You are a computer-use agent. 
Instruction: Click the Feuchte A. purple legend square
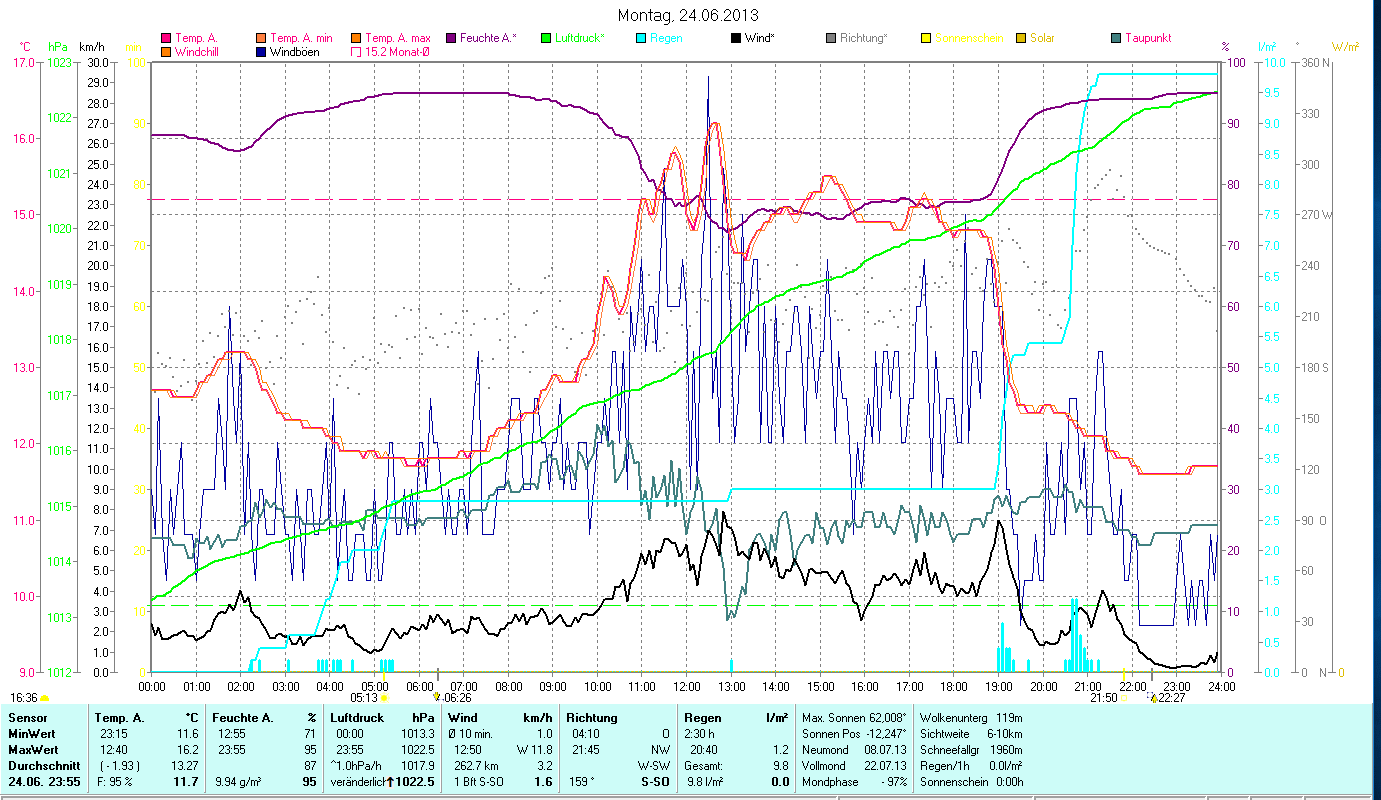(451, 39)
